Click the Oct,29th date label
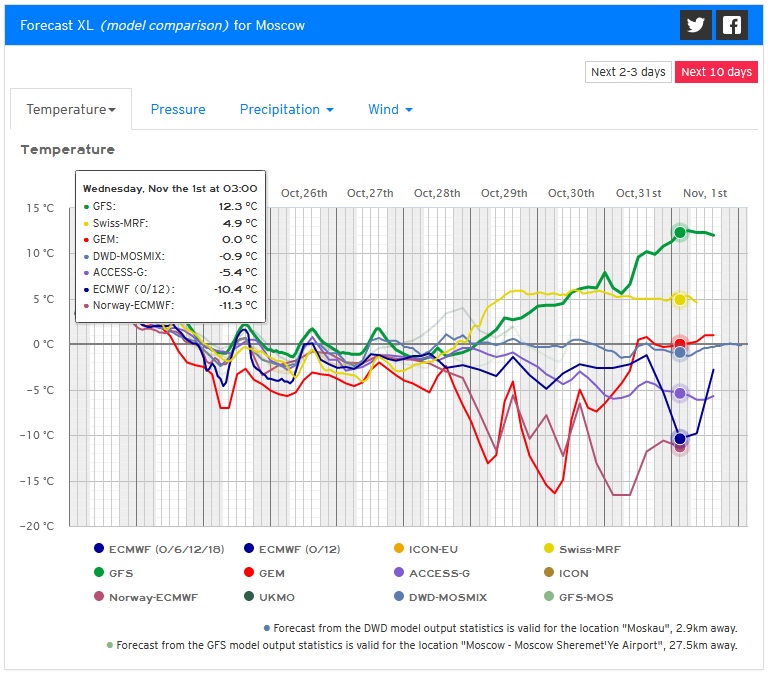771x677 pixels. click(504, 193)
